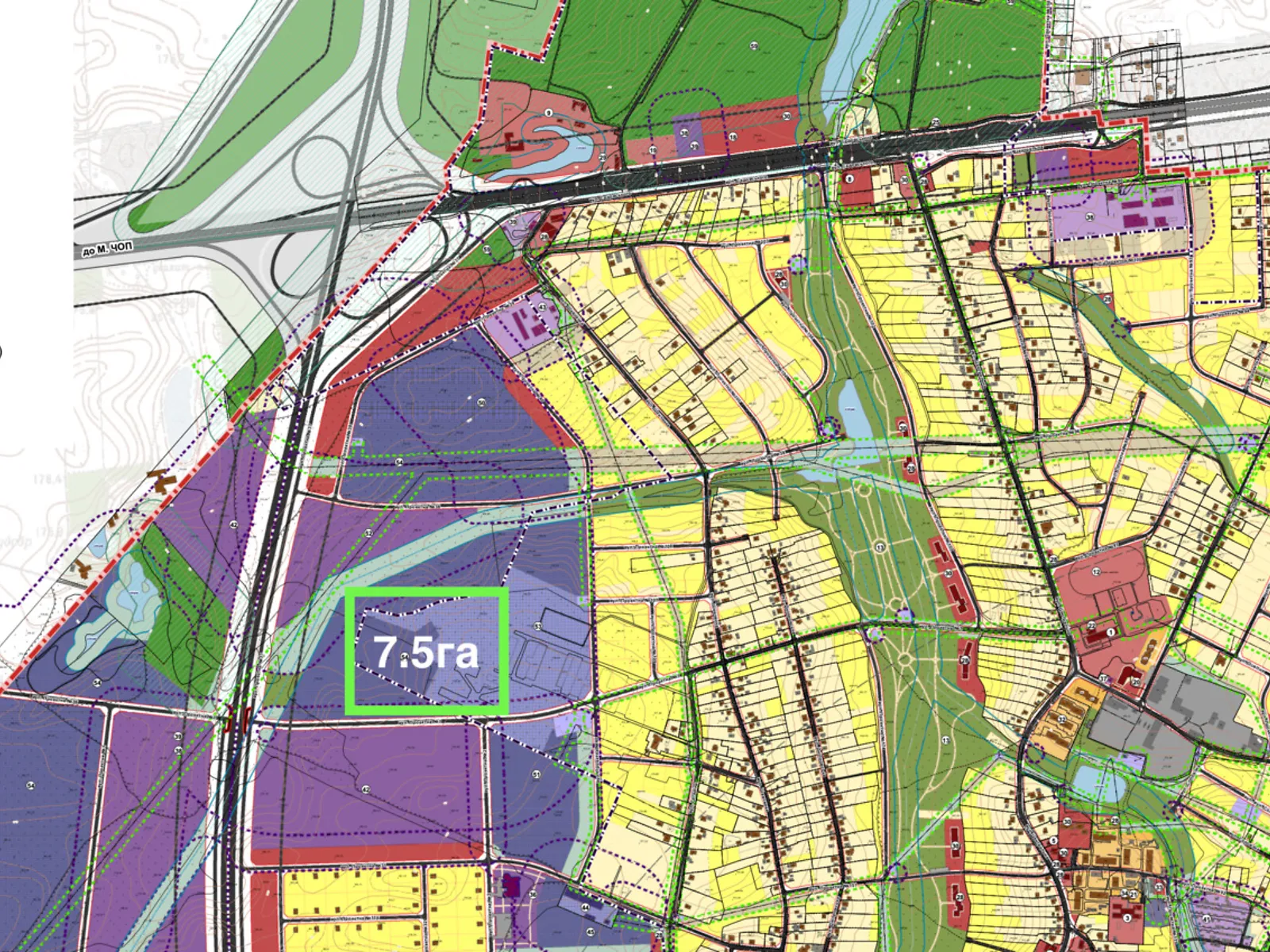Click the white 7.5га plot label
1270x952 pixels.
coord(426,652)
